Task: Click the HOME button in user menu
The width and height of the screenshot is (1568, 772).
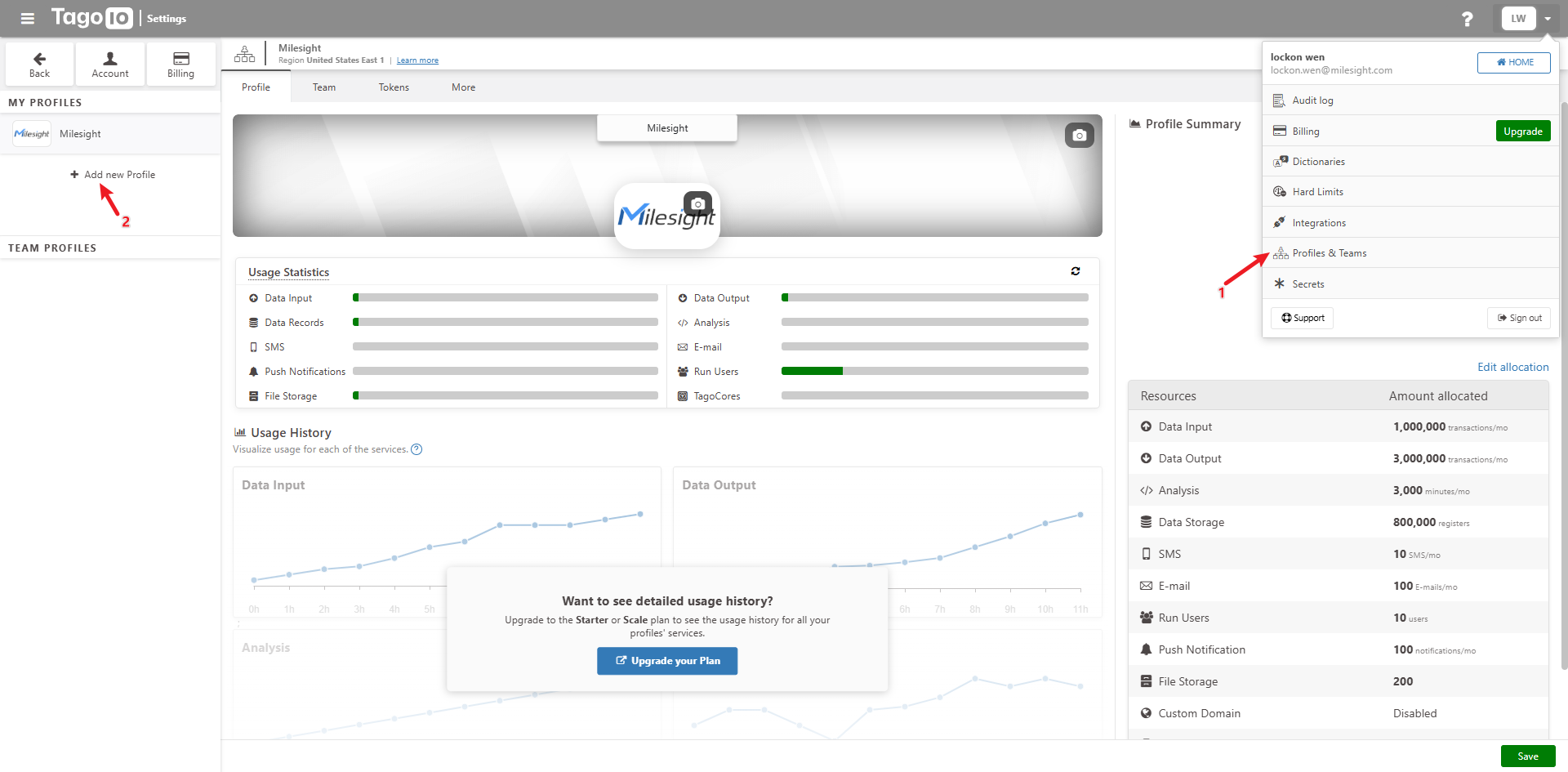Action: pos(1514,62)
